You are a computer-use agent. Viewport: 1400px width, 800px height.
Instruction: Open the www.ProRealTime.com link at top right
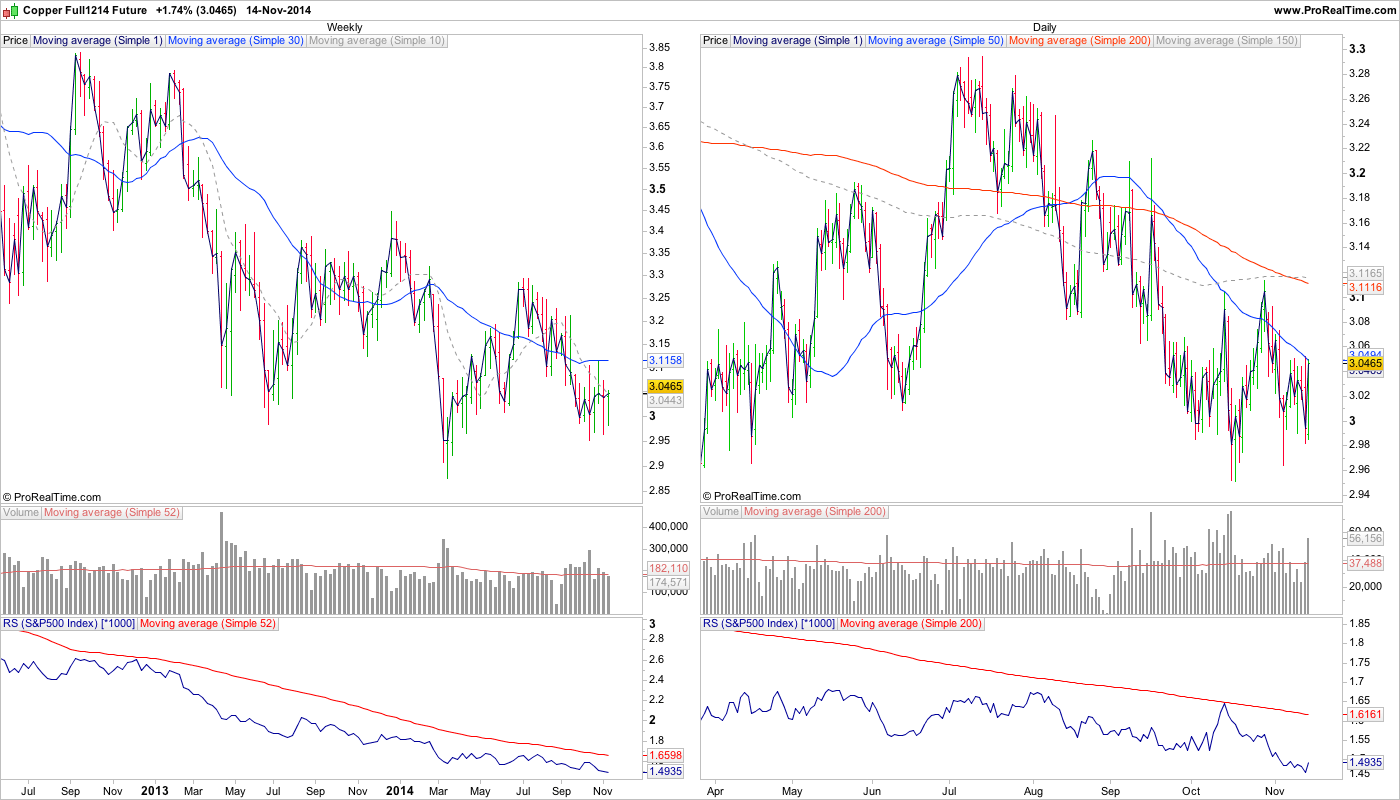(x=1333, y=10)
